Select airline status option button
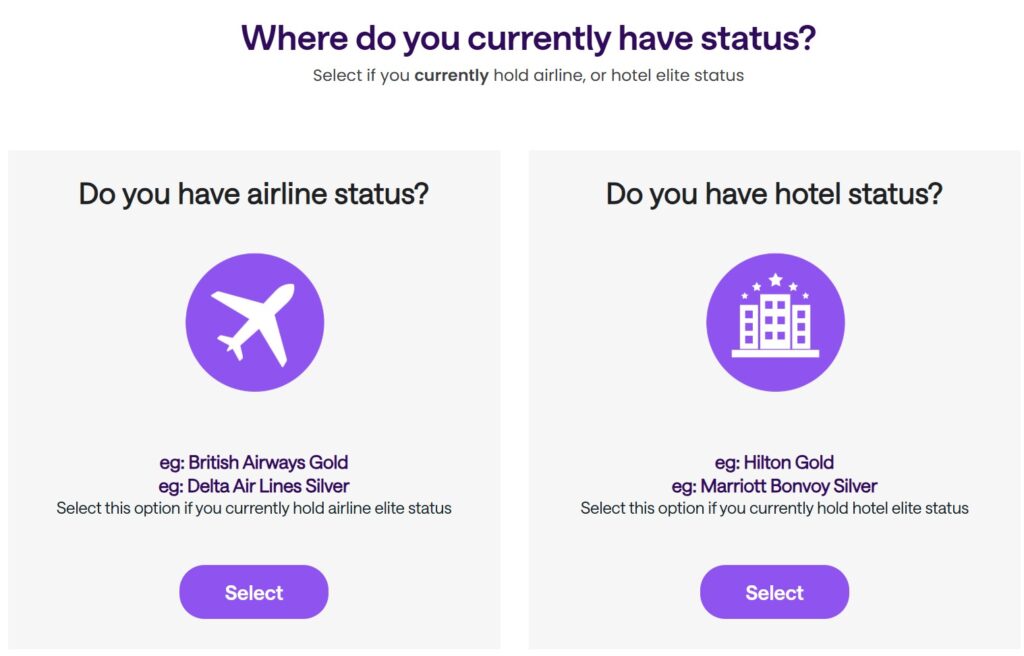Image resolution: width=1024 pixels, height=656 pixels. point(253,592)
